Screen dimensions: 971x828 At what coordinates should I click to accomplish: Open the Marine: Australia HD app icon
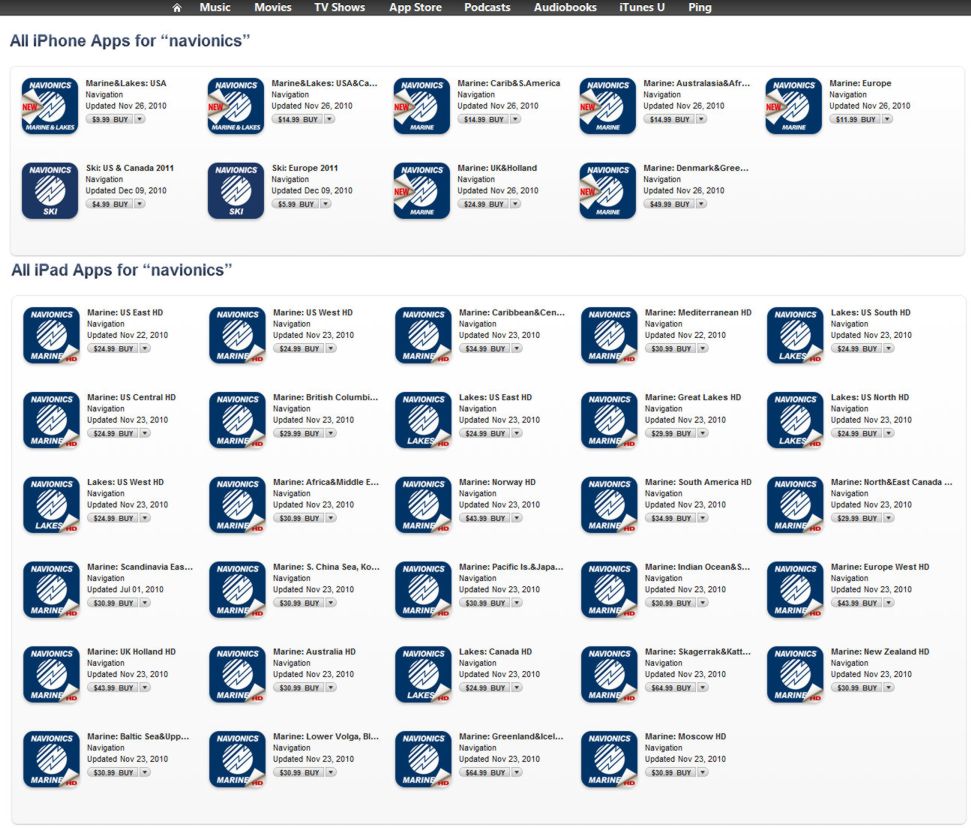(x=237, y=674)
